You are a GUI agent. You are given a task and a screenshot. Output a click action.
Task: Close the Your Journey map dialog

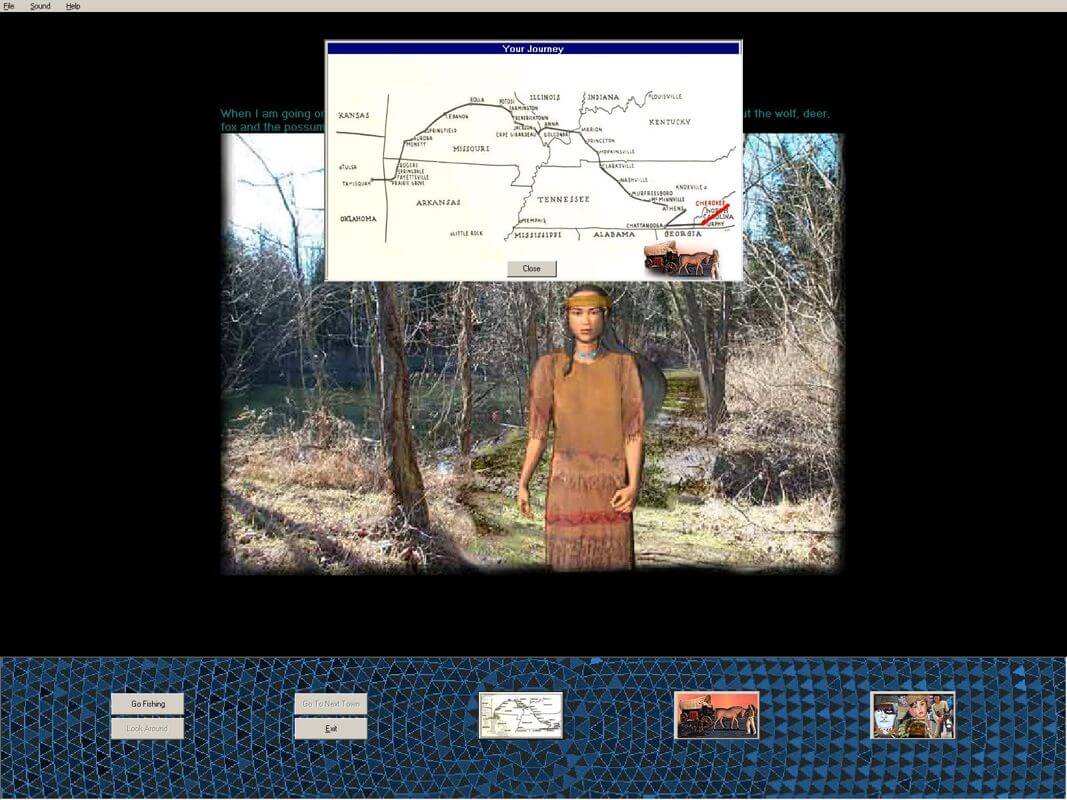(531, 269)
